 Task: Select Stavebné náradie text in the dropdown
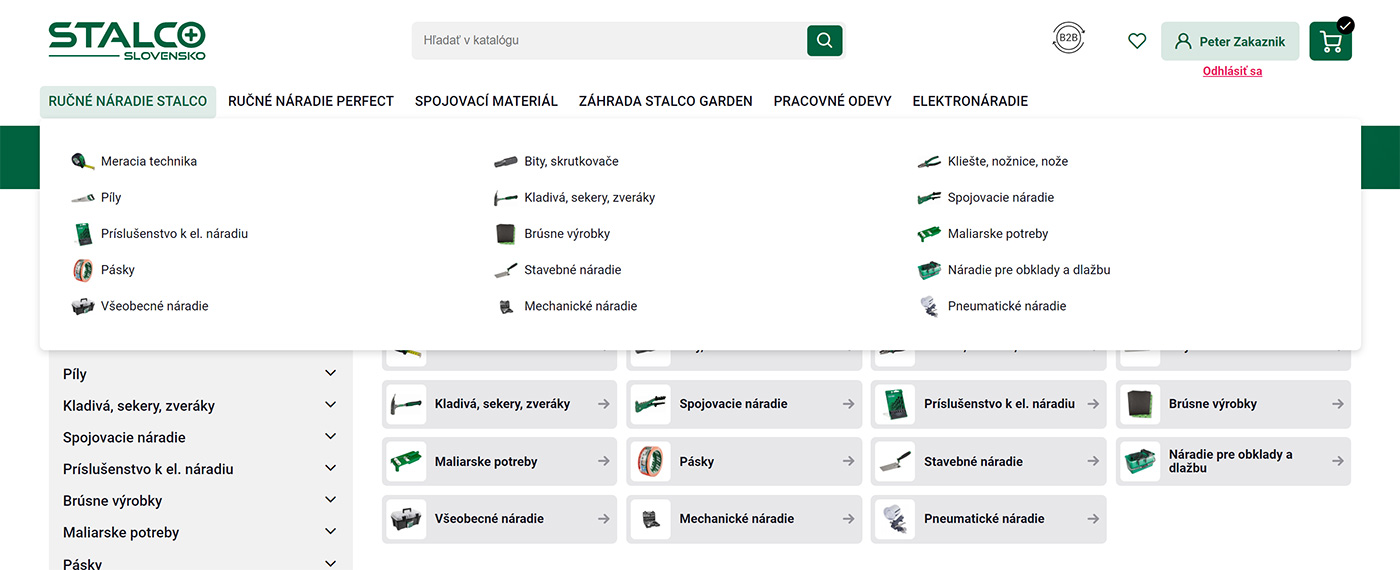573,270
